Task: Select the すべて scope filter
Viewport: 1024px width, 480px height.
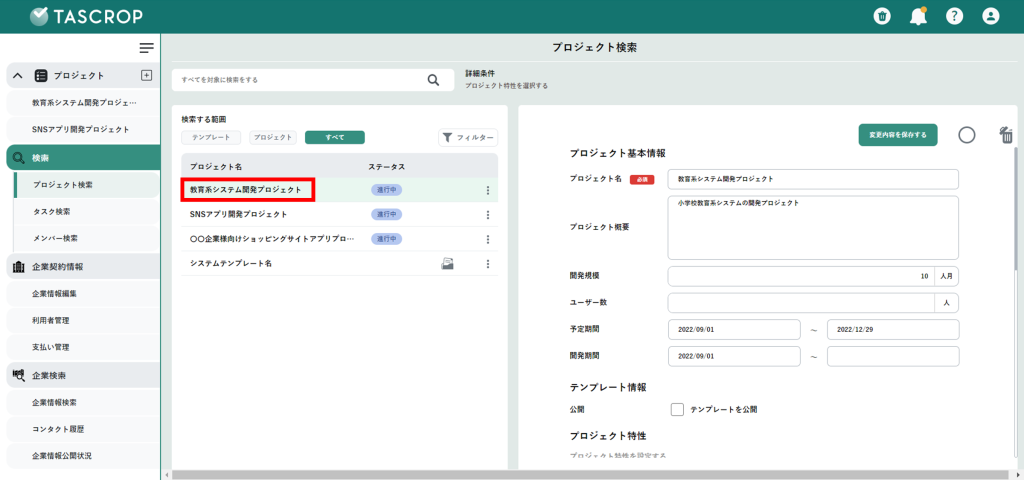Action: [334, 137]
